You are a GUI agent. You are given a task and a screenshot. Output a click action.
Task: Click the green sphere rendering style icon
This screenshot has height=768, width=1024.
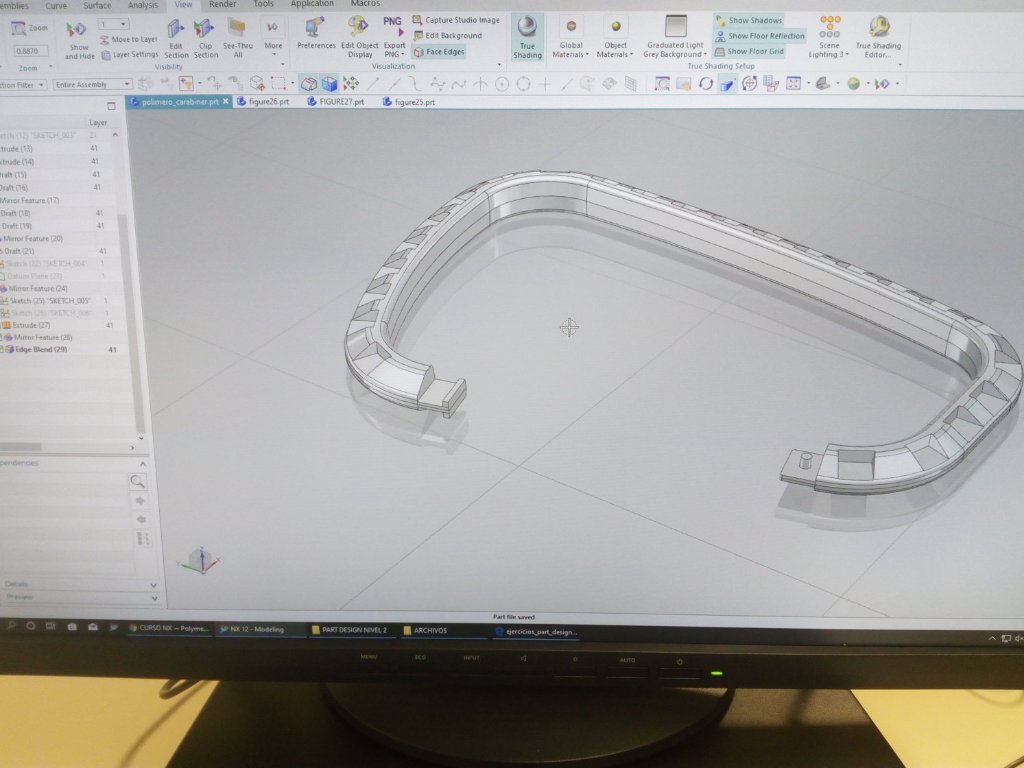(x=853, y=84)
